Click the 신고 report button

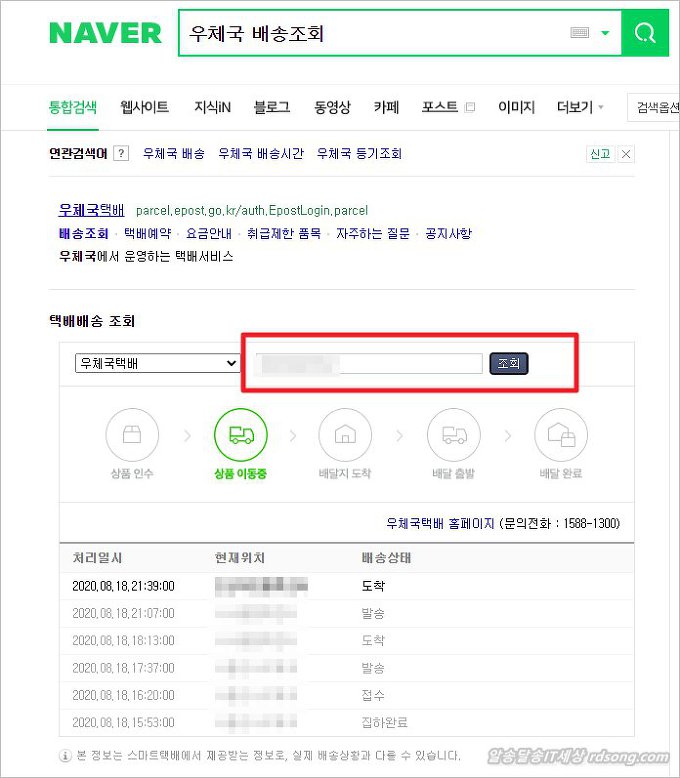coord(599,154)
